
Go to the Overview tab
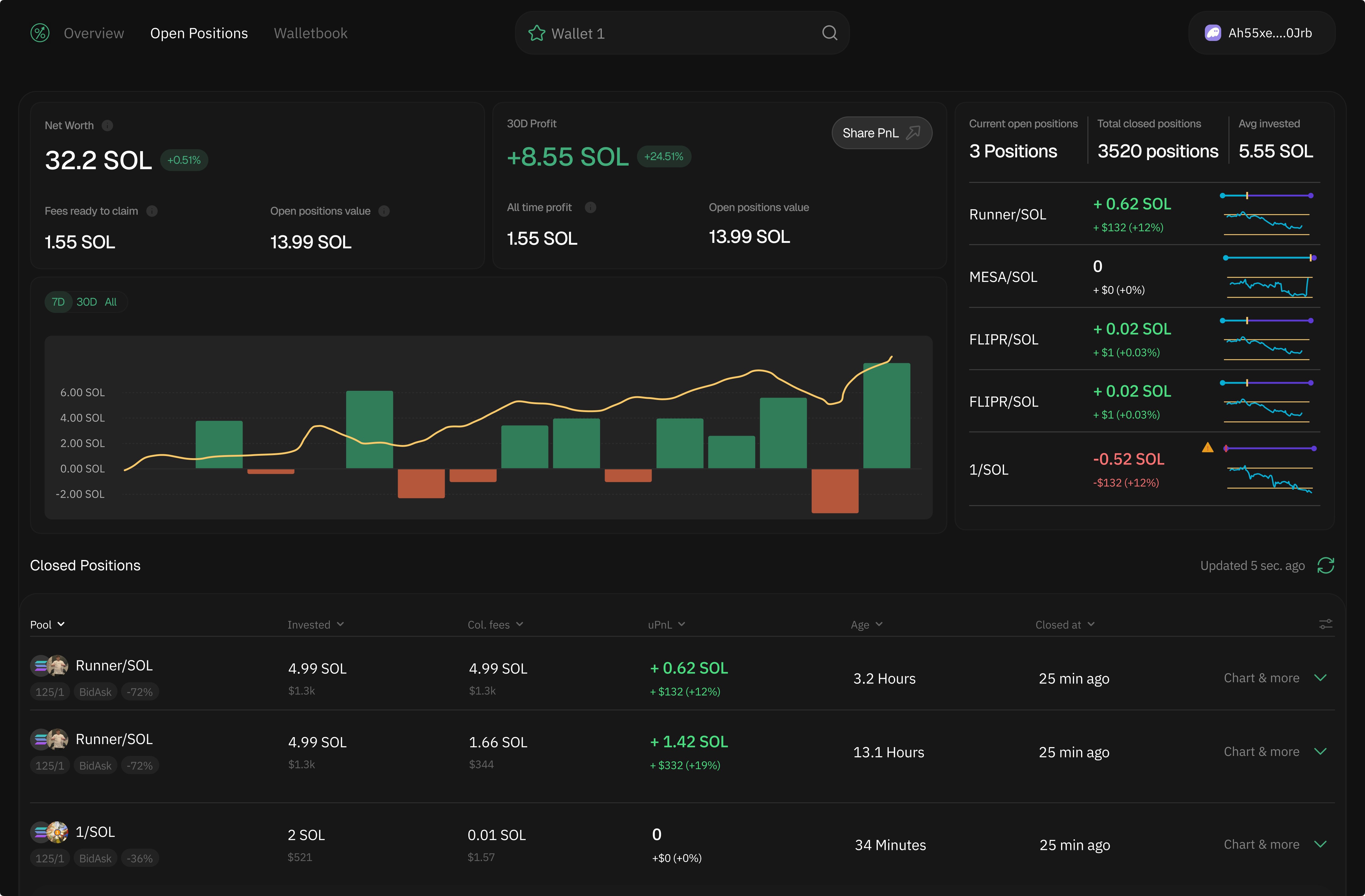(x=93, y=33)
